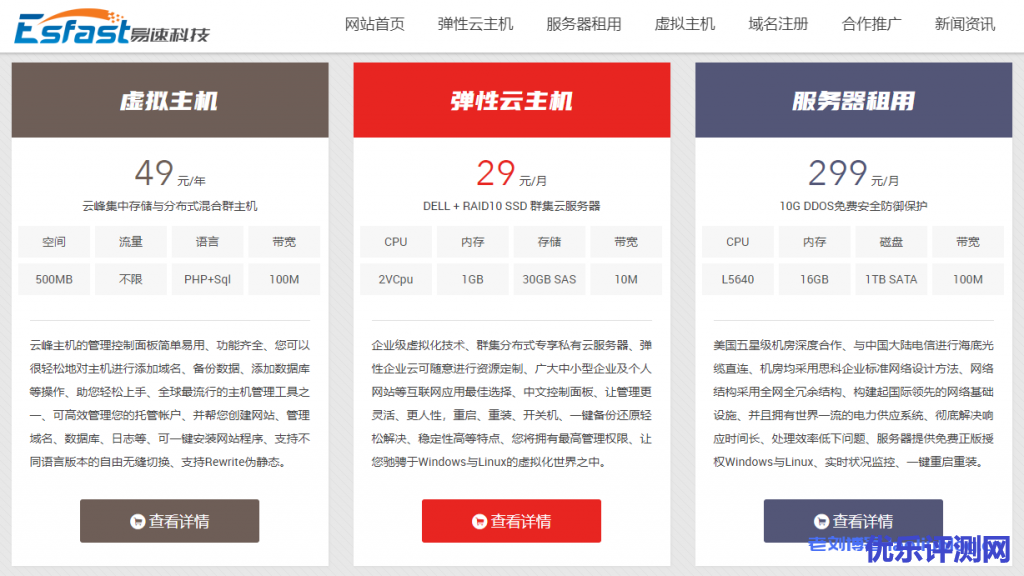
Task: Click the purple 服务器租用 card header
Action: (854, 100)
